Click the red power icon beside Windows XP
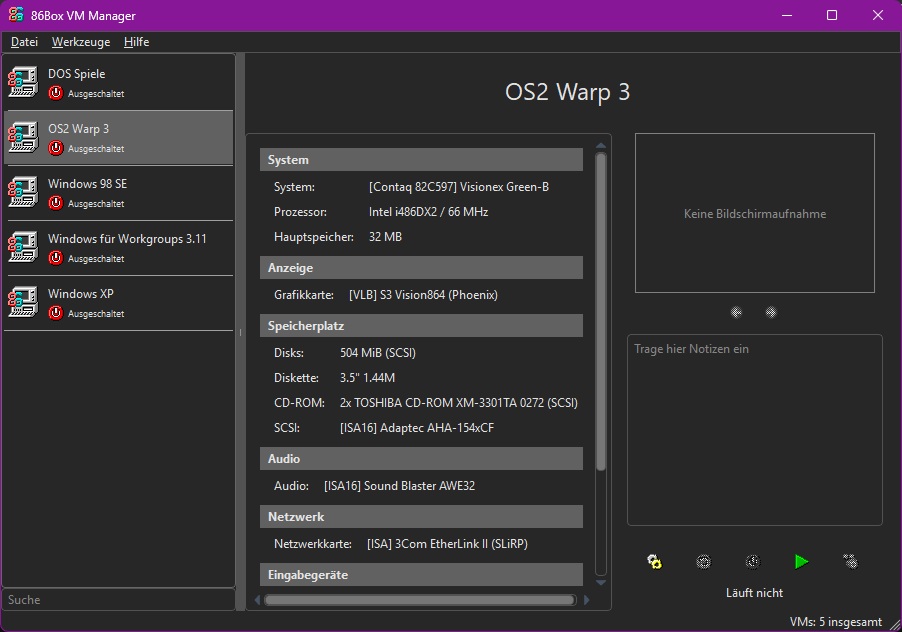The image size is (902, 632). 57,313
